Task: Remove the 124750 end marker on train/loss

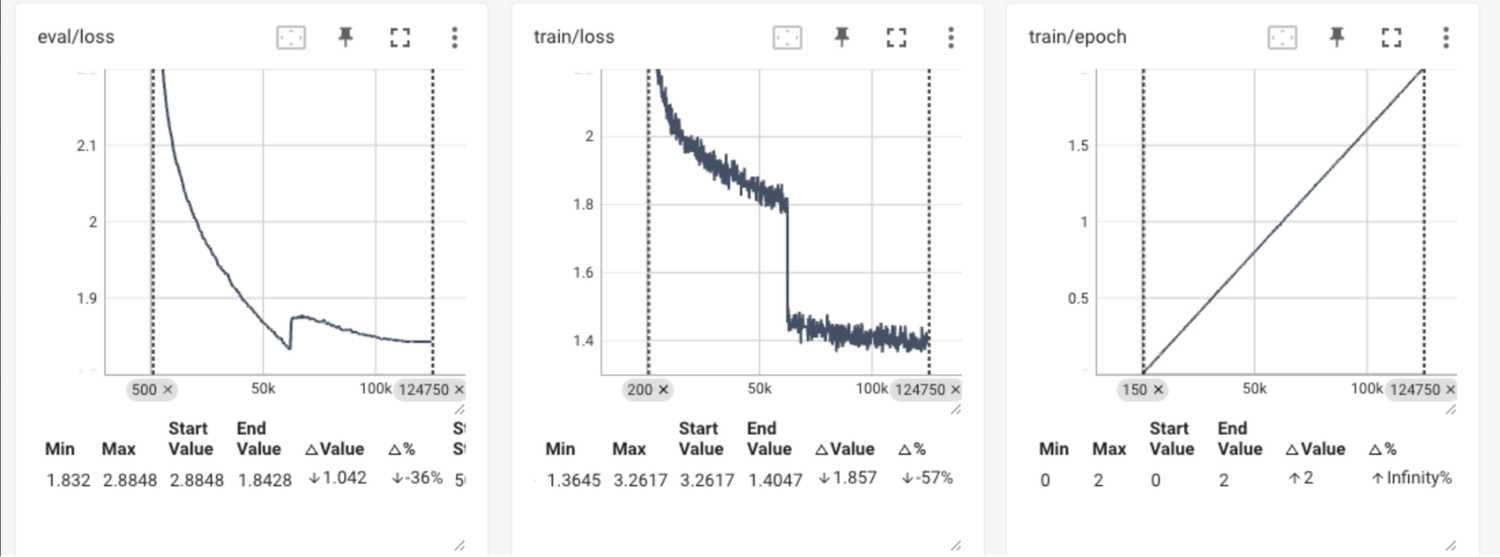Action: click(x=955, y=389)
